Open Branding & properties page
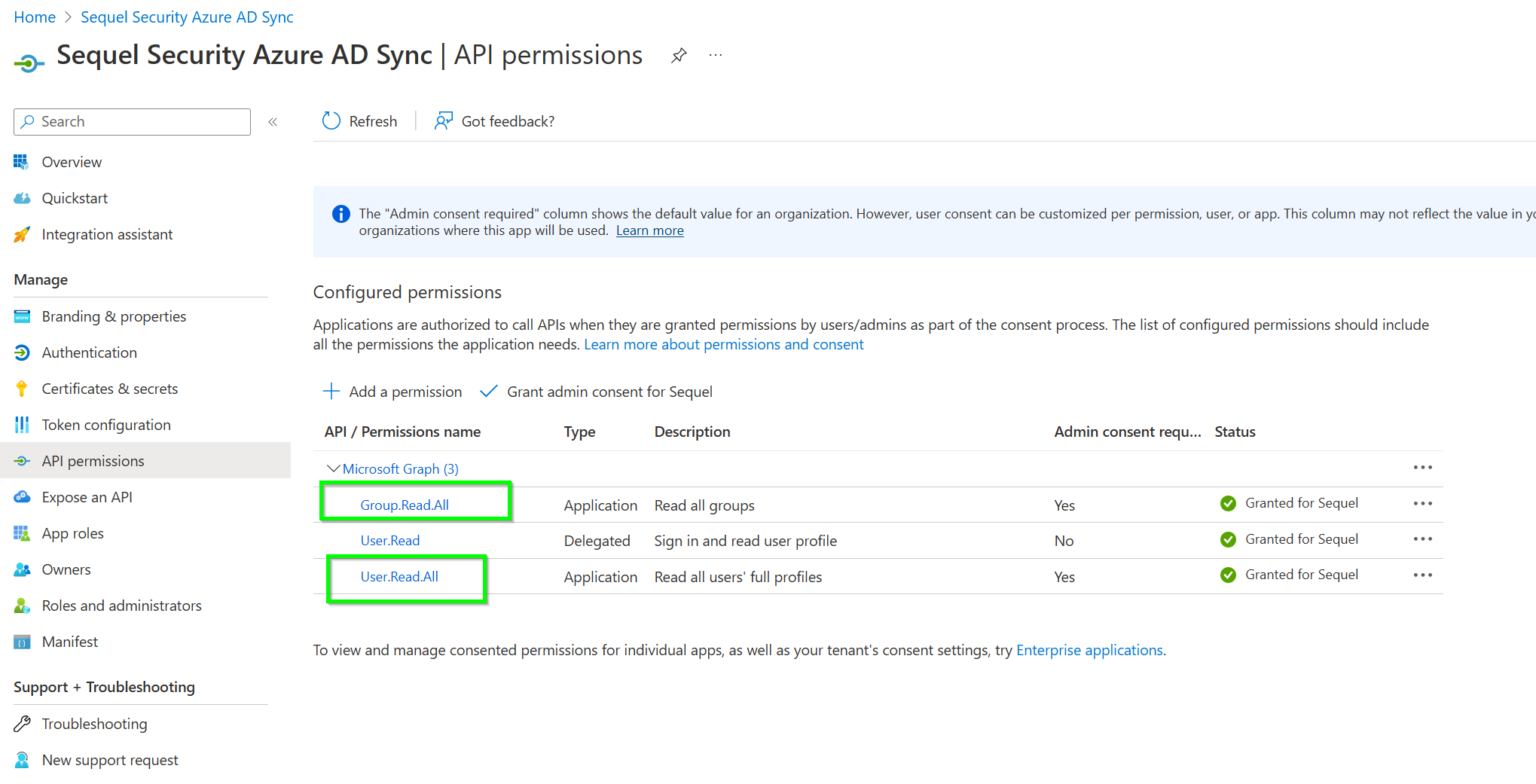 (x=114, y=316)
